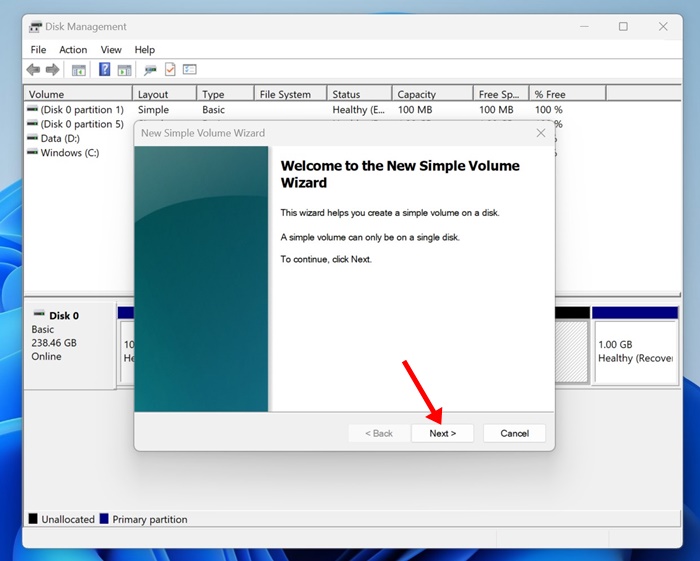Viewport: 700px width, 561px height.
Task: Click the disk drive toolbar icon
Action: point(150,70)
